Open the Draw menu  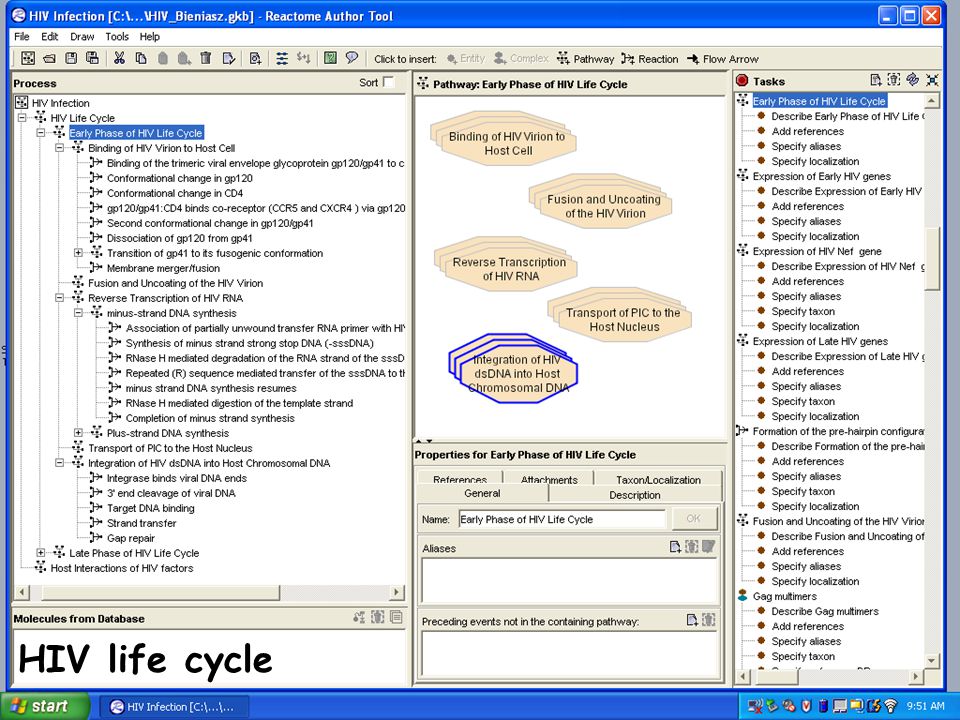pos(82,37)
